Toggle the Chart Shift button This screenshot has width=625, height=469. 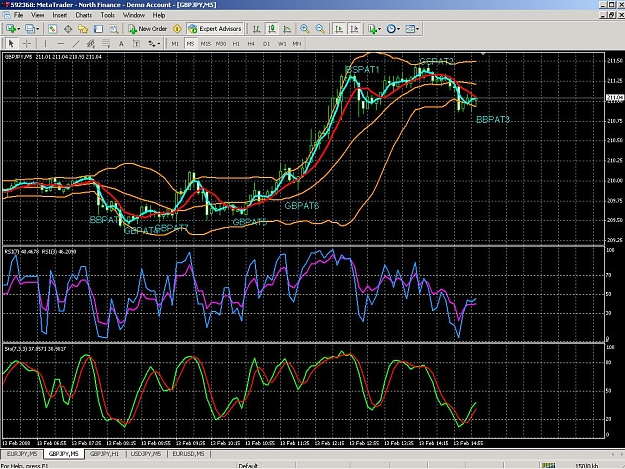point(354,29)
